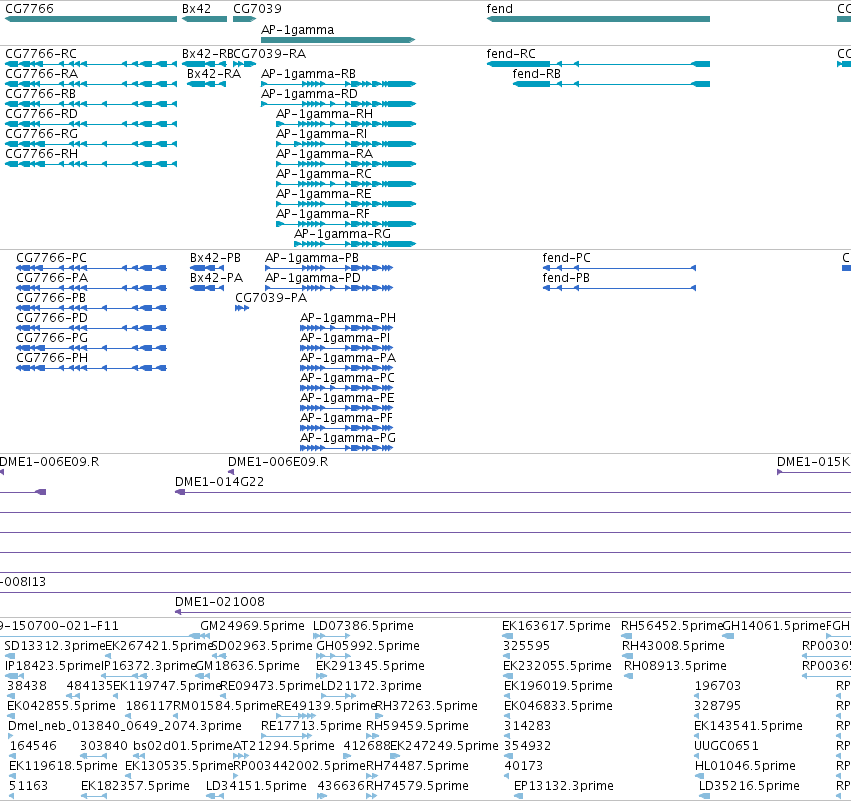Select EST label LD21172.3prime
The width and height of the screenshot is (851, 801).
(x=371, y=686)
